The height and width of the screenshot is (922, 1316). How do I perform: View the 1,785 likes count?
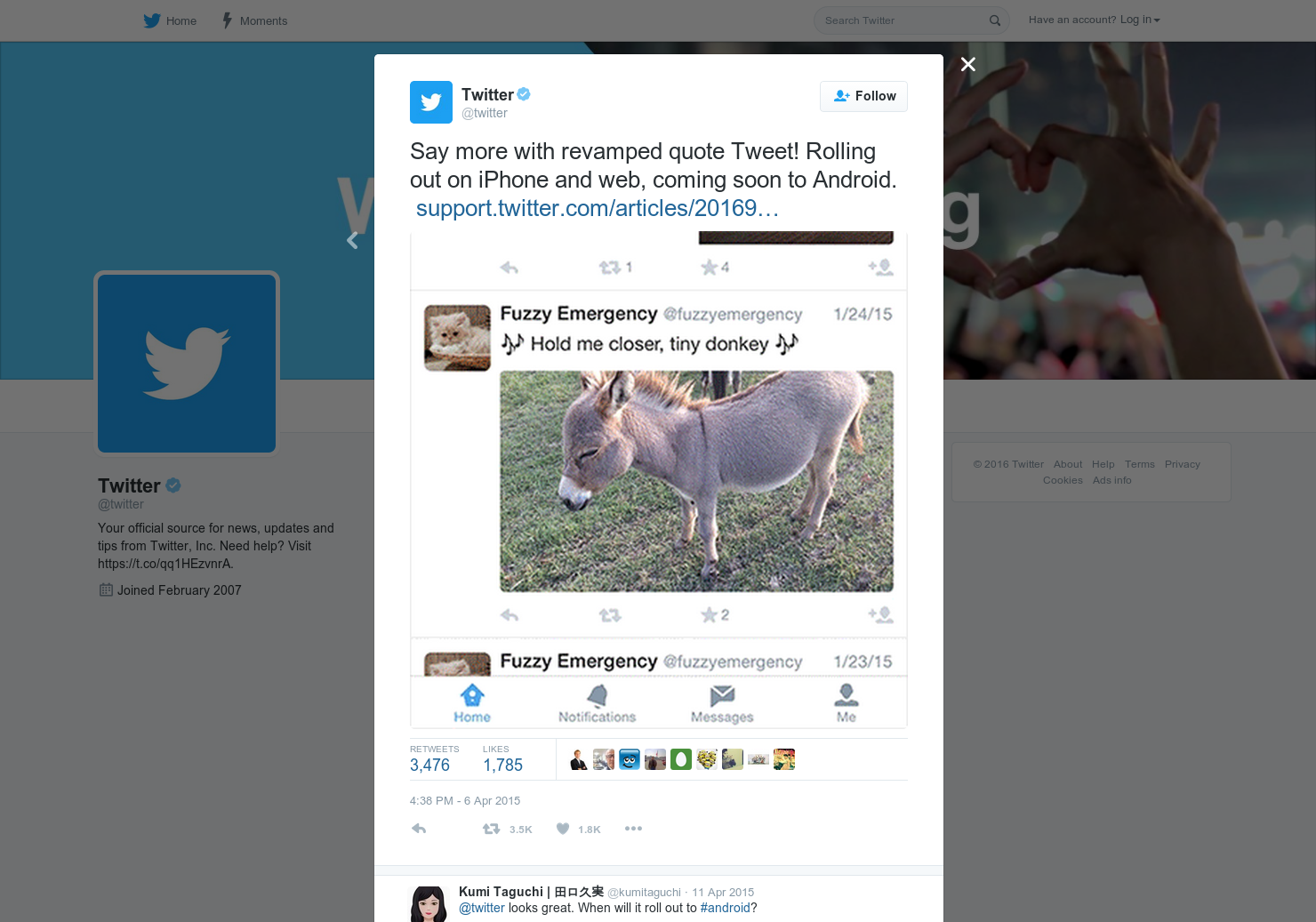coord(503,765)
